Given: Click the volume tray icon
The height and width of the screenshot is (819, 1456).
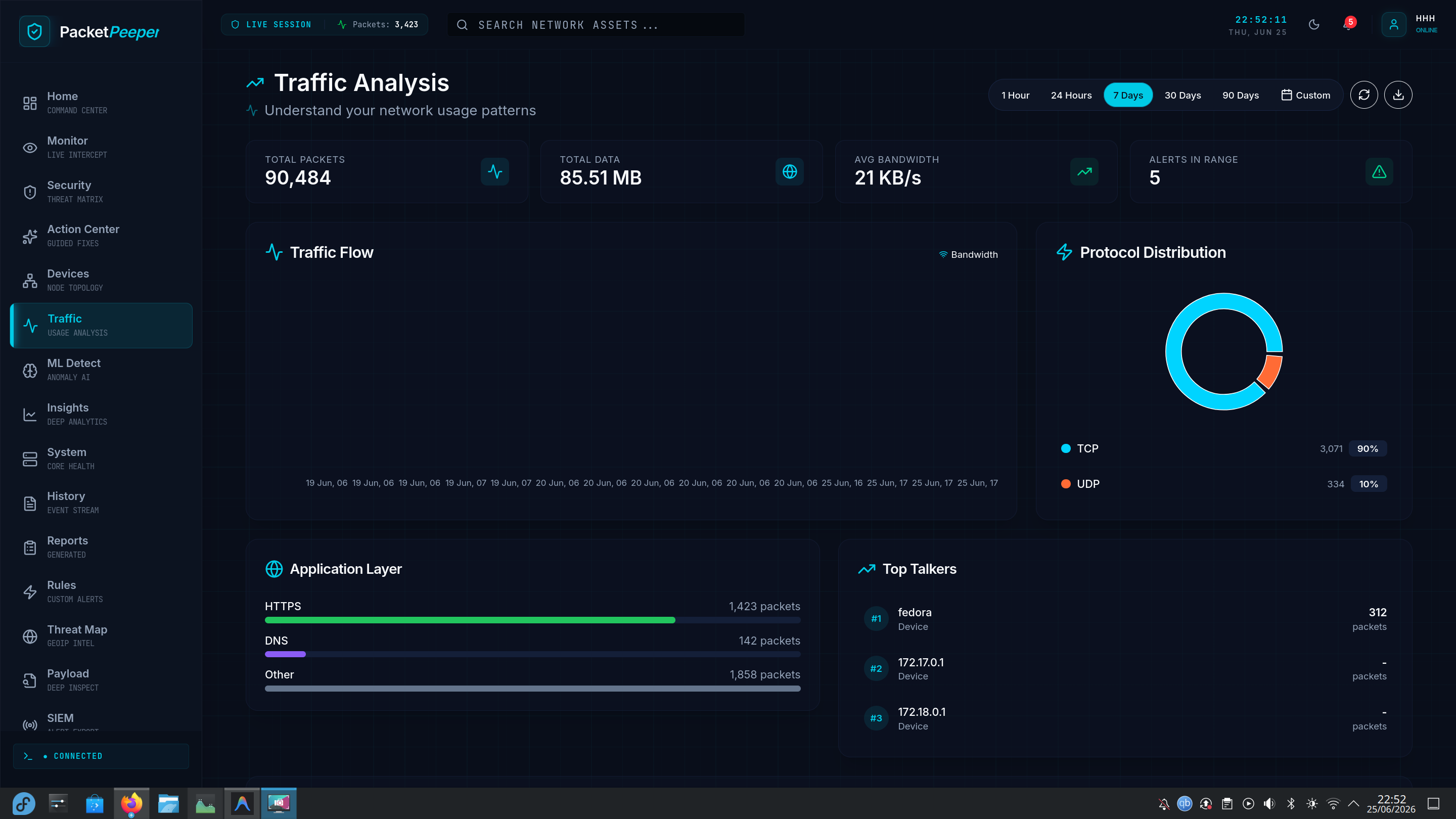Looking at the screenshot, I should [1269, 803].
